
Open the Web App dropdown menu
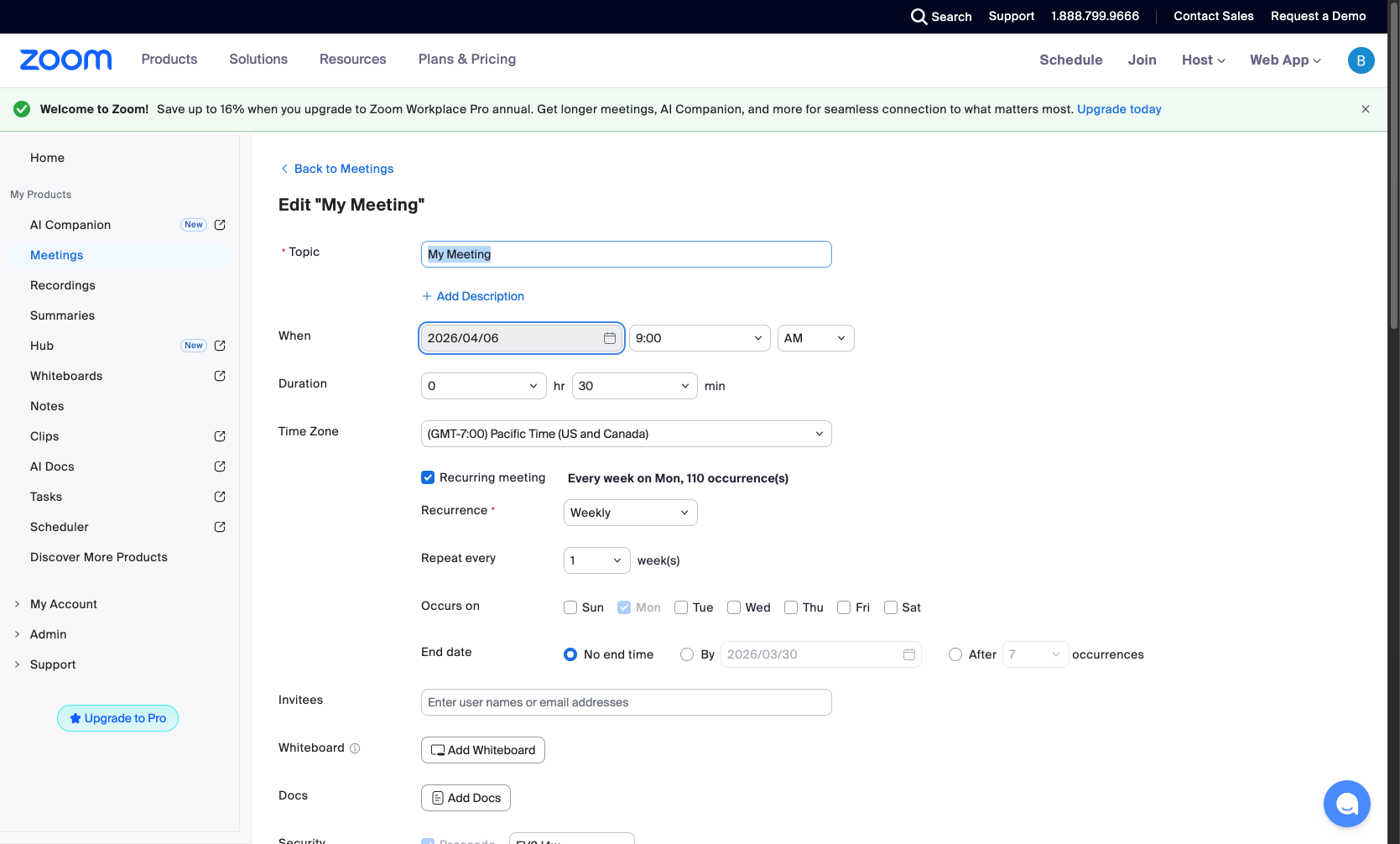tap(1286, 60)
